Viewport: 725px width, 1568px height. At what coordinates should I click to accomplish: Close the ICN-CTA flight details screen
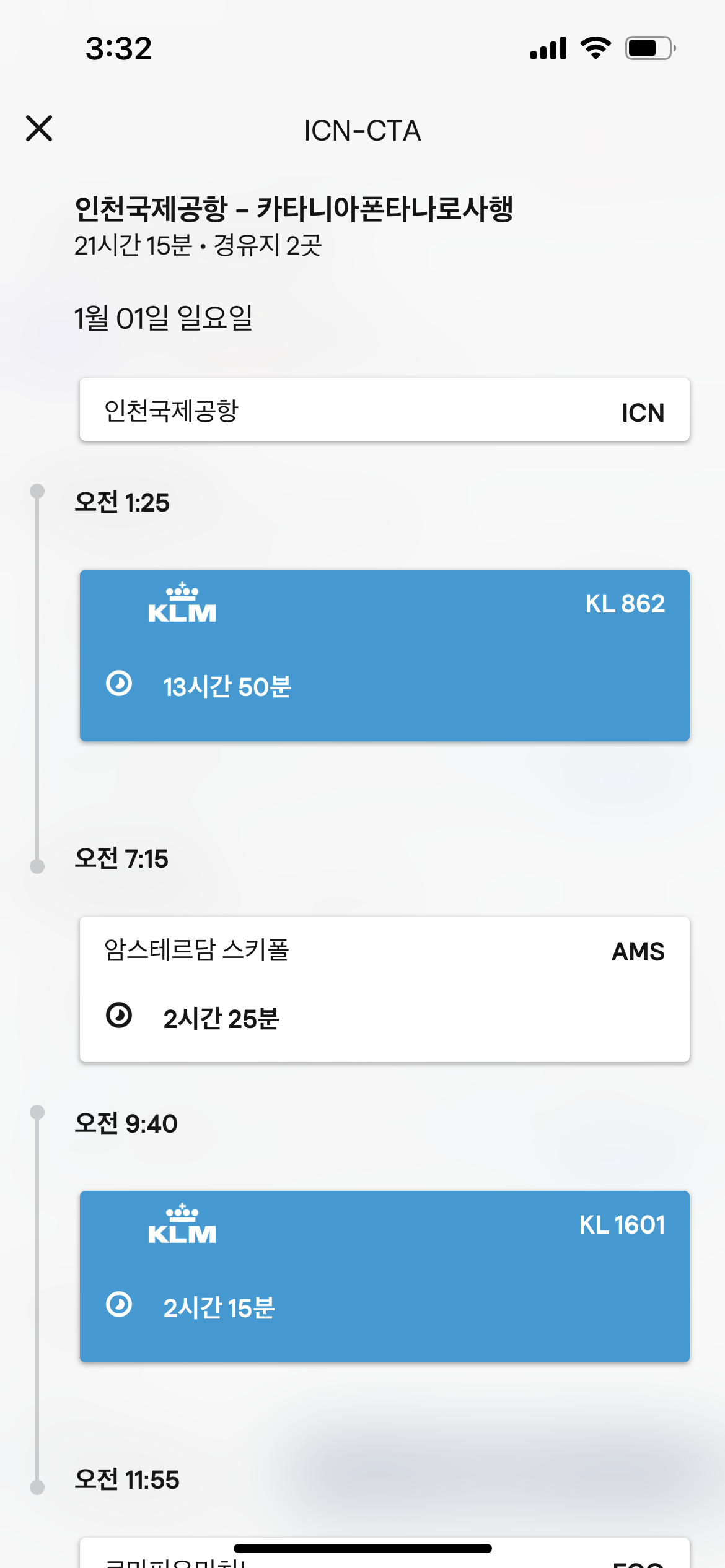tap(39, 129)
